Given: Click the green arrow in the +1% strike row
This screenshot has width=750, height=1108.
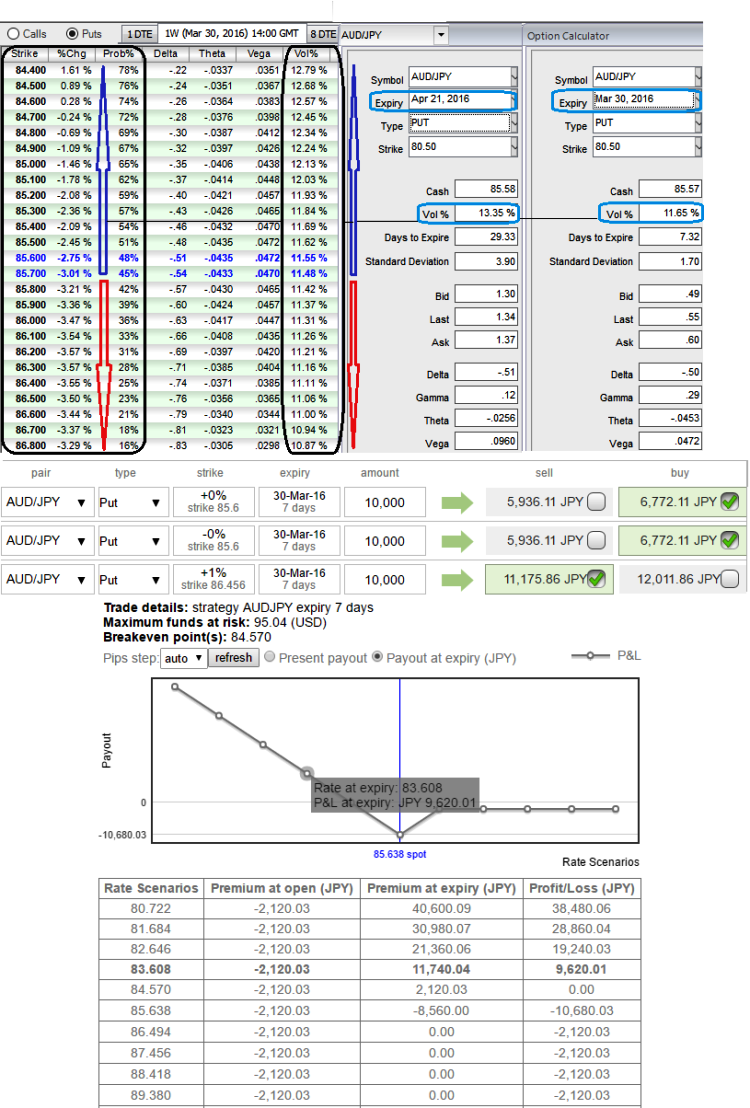Looking at the screenshot, I should click(x=457, y=580).
